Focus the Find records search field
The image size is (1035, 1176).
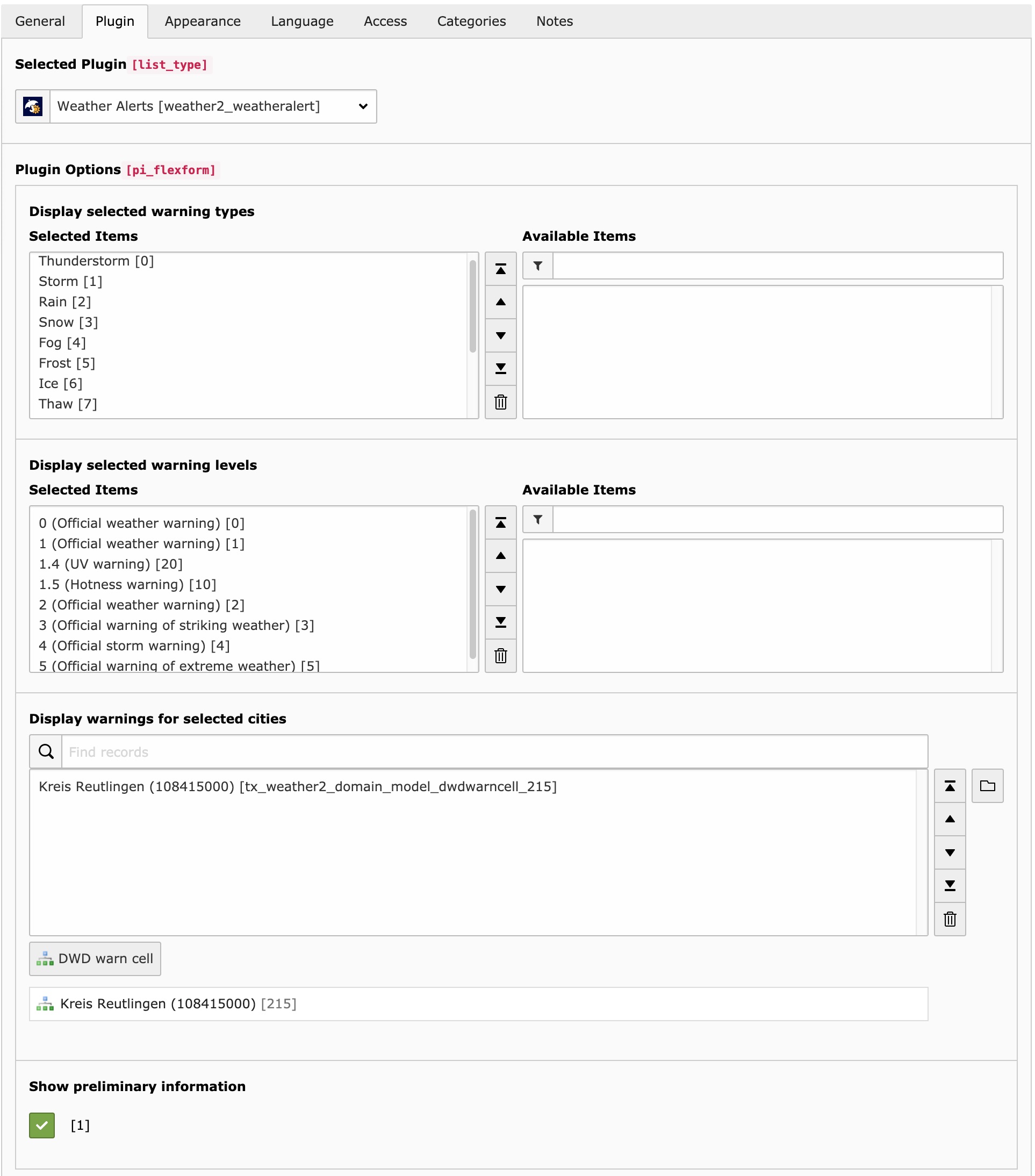(x=494, y=752)
